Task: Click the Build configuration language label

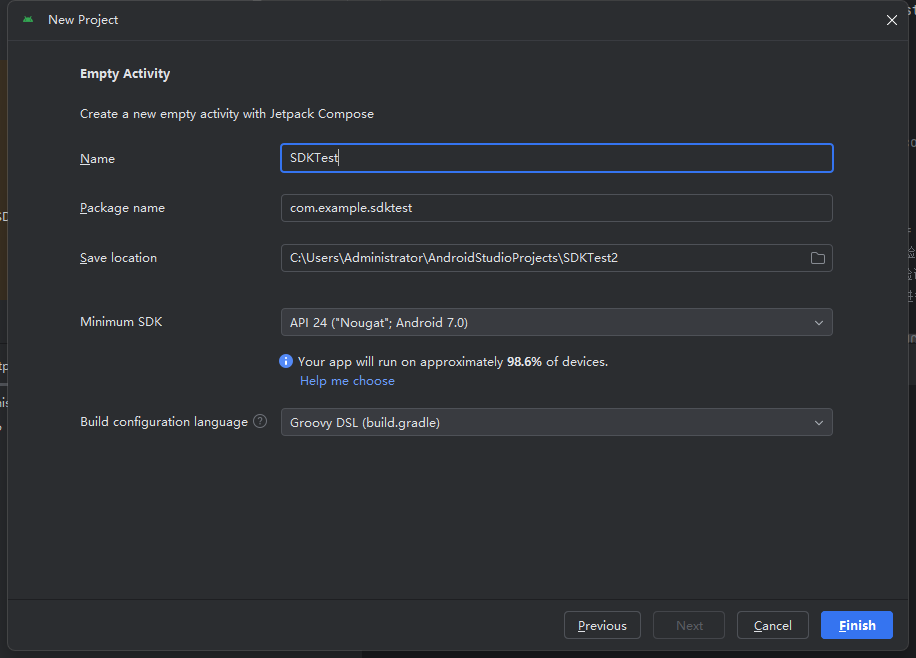Action: (x=164, y=422)
